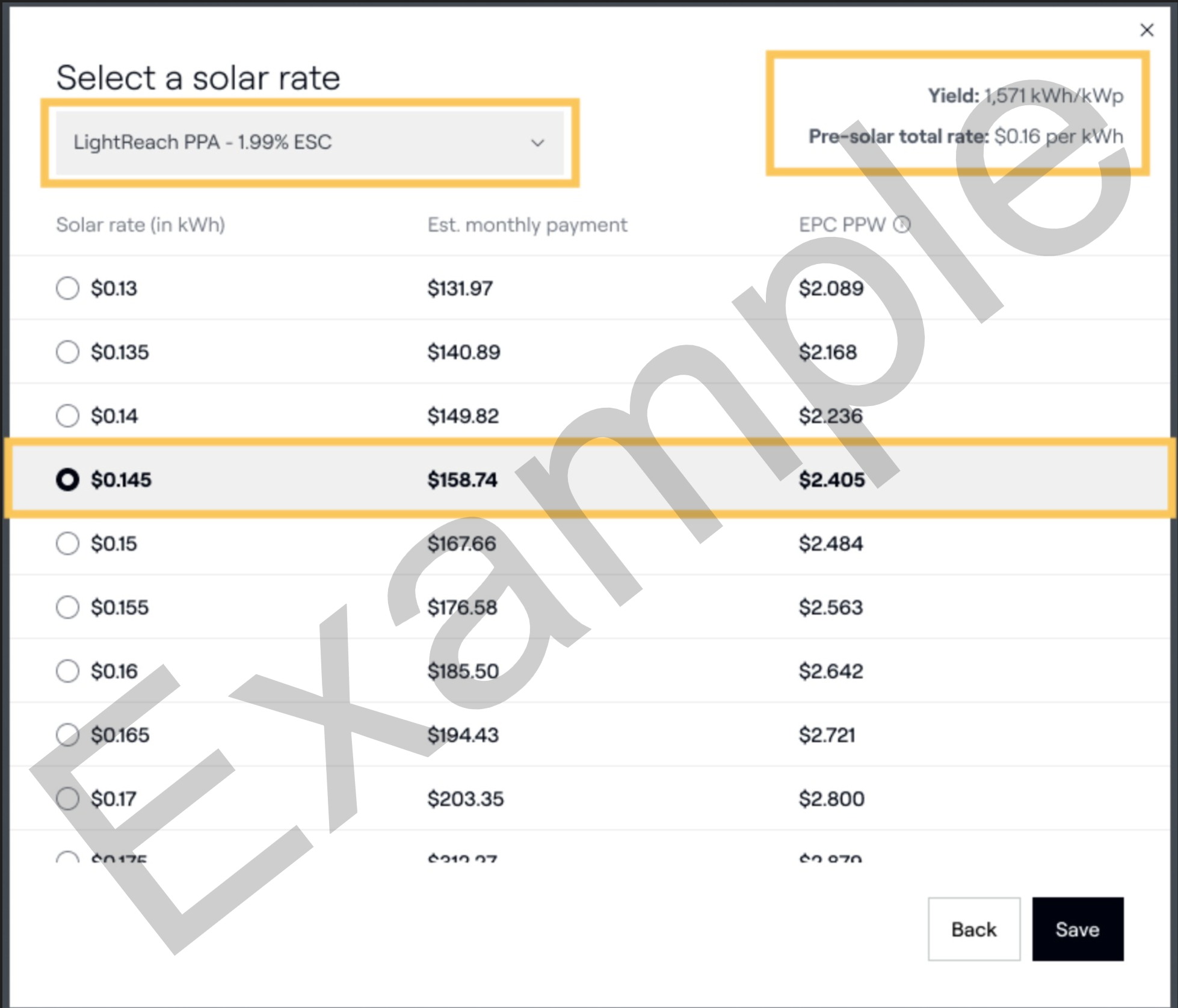Click the $2.800 EPC PPW row
1178x1008 pixels.
pos(831,799)
